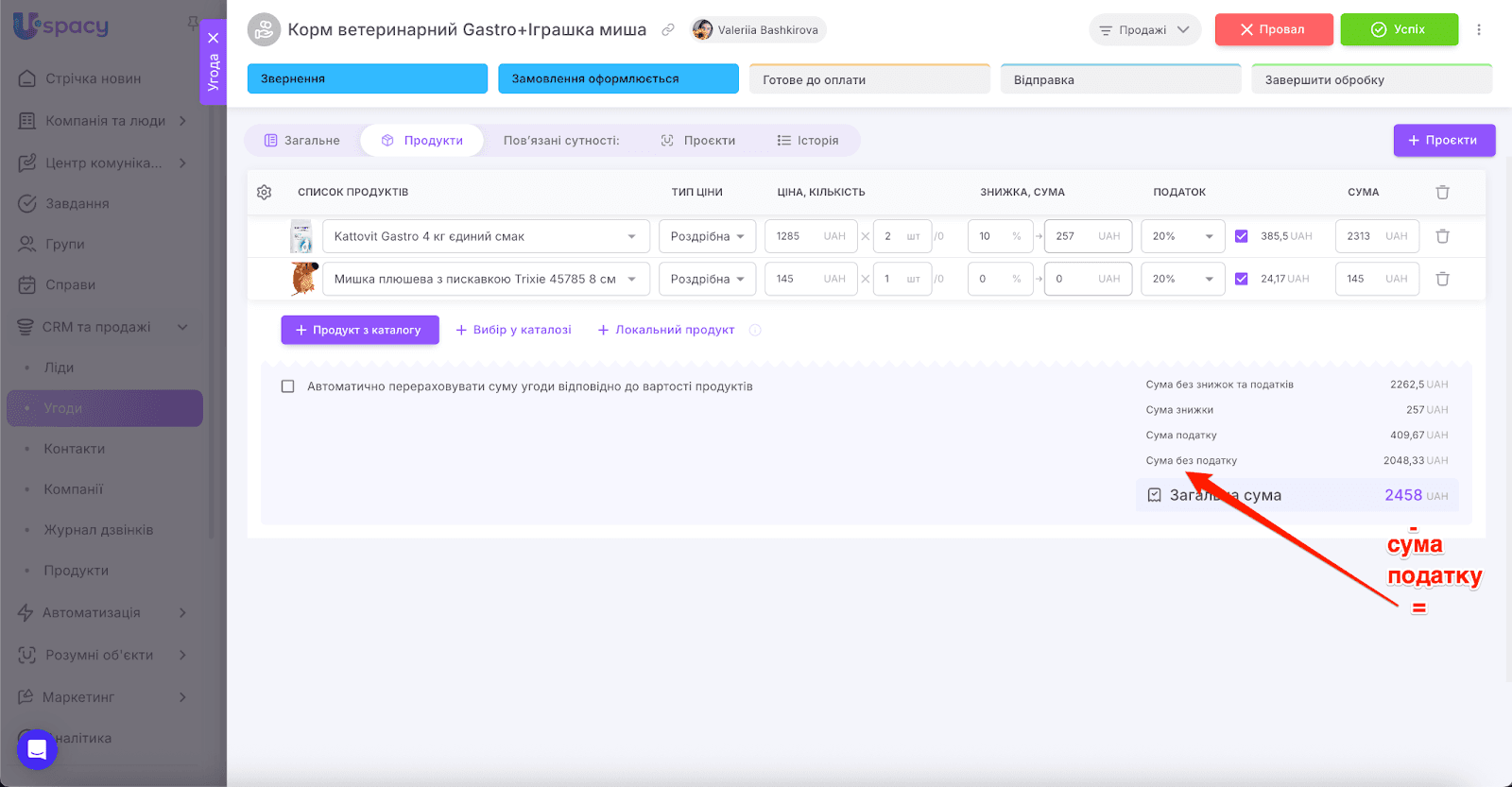Select the Готове до оплати stage
This screenshot has width=1512, height=787.
coord(869,79)
